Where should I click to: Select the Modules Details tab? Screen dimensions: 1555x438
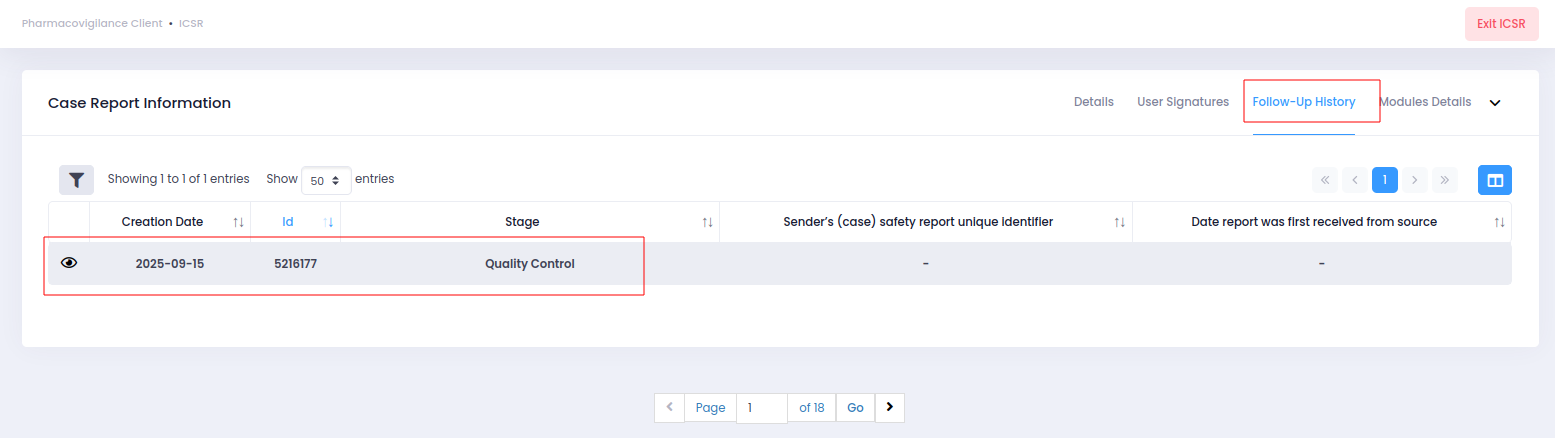click(1426, 102)
